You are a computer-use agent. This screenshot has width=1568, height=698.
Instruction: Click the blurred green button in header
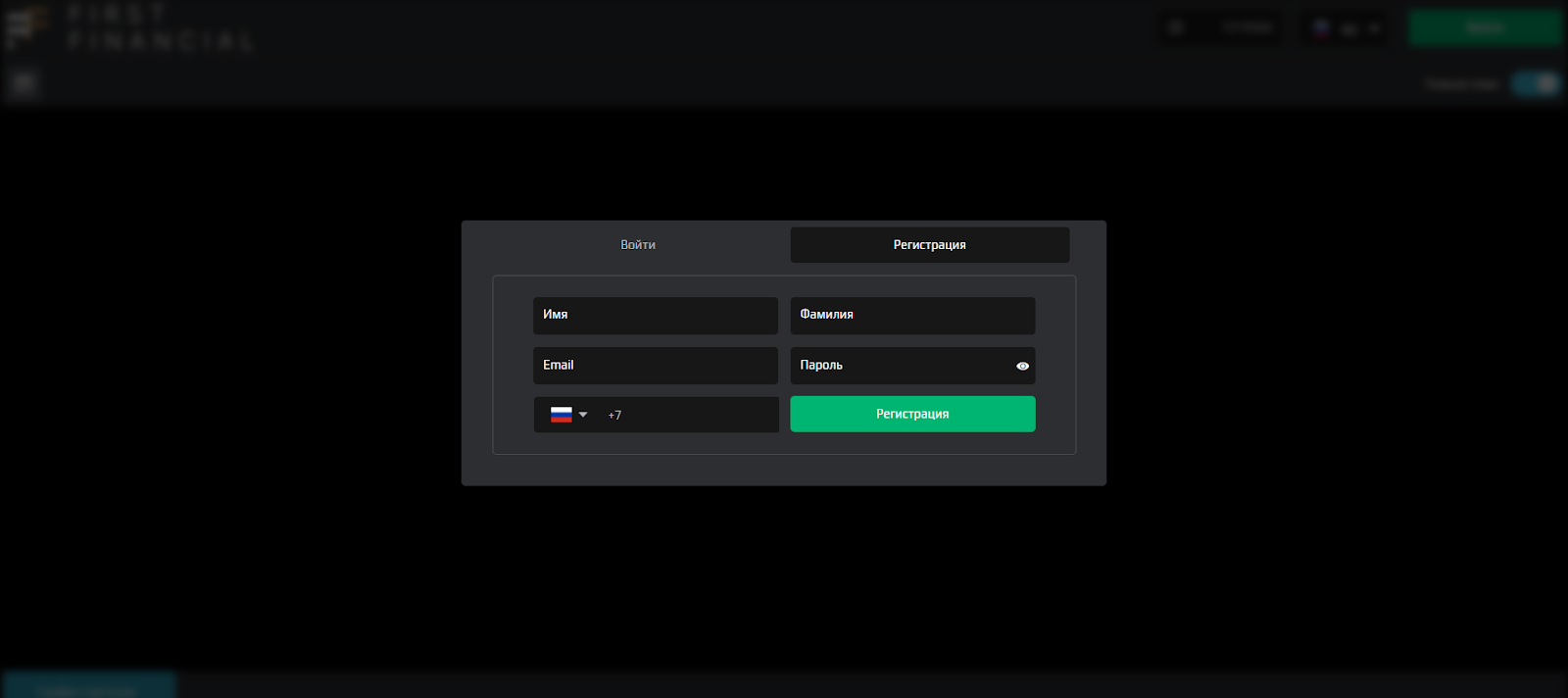click(1485, 27)
